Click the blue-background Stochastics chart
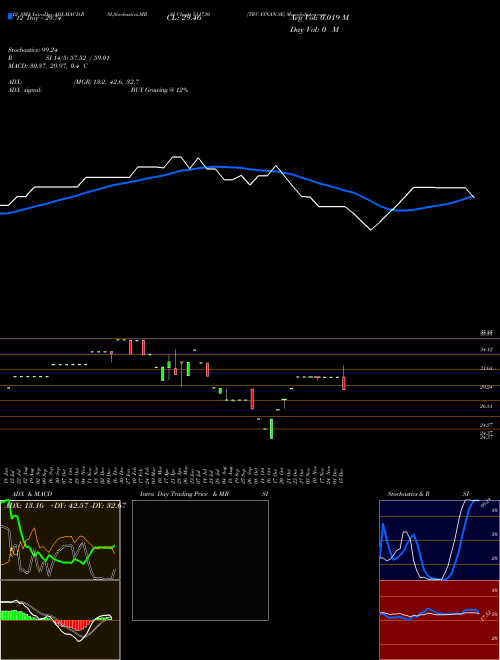The width and height of the screenshot is (500, 660). pos(439,540)
